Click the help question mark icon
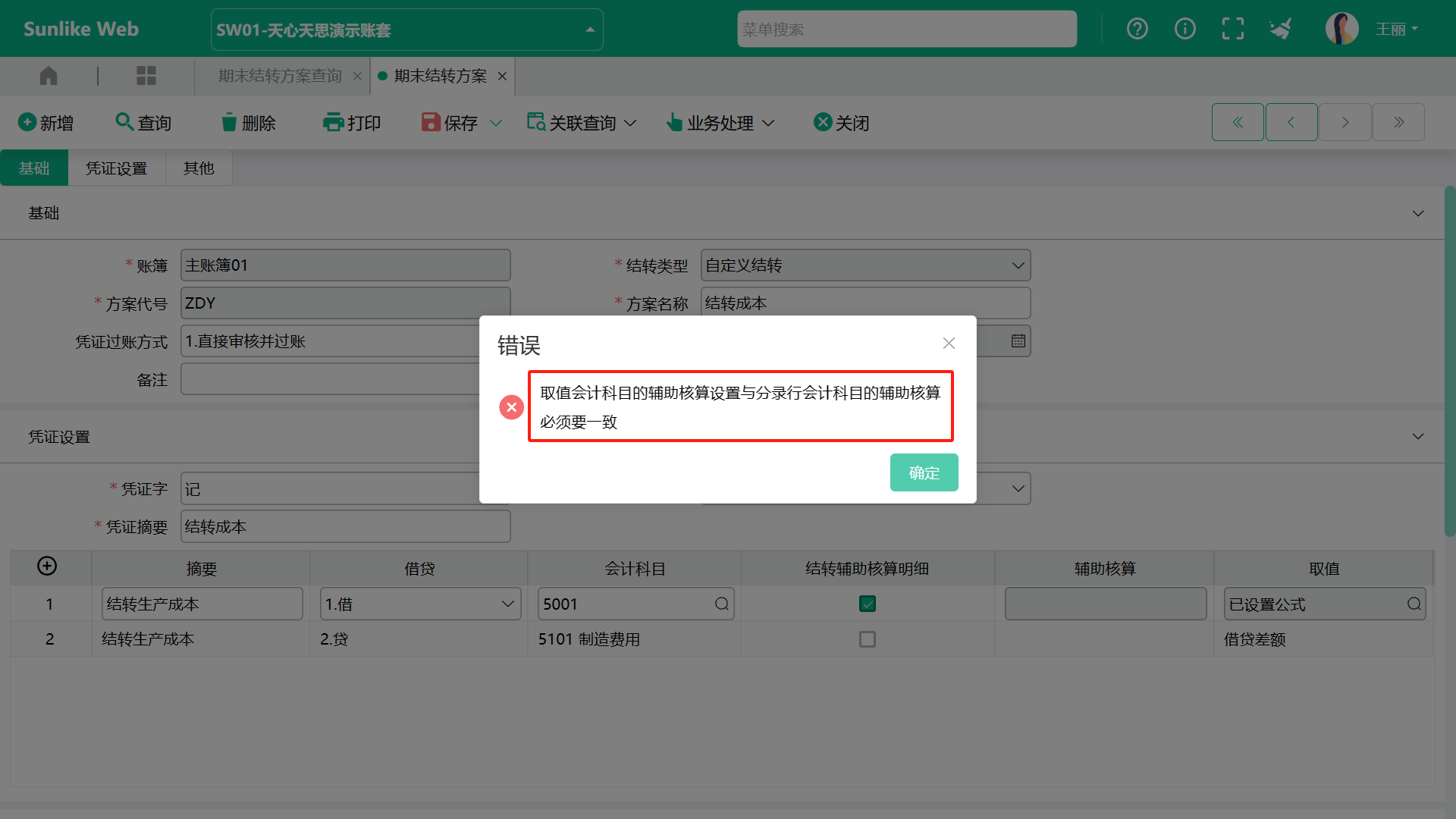Screen dimensions: 1456x819 (1137, 29)
